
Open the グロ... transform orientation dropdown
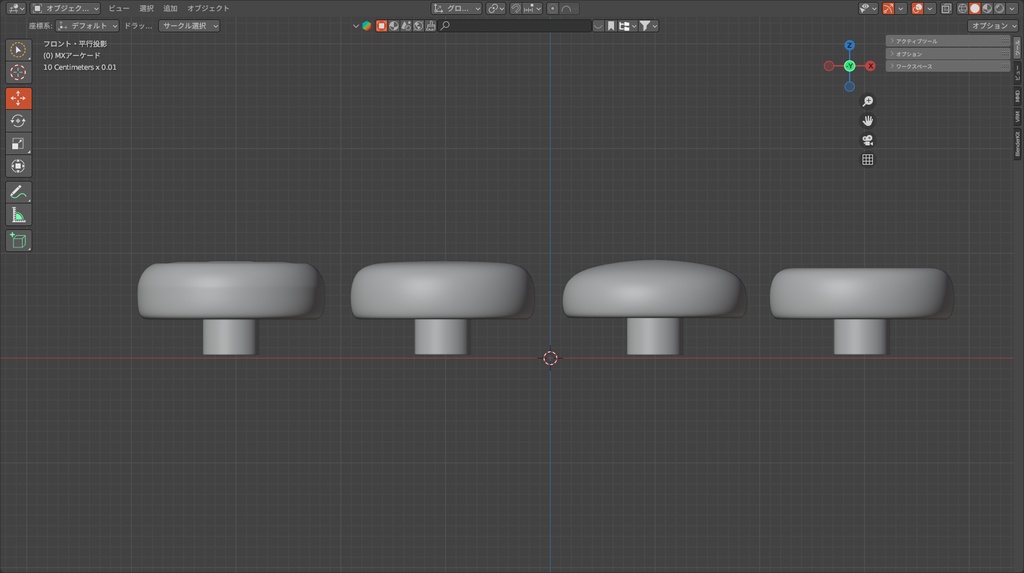pos(456,8)
